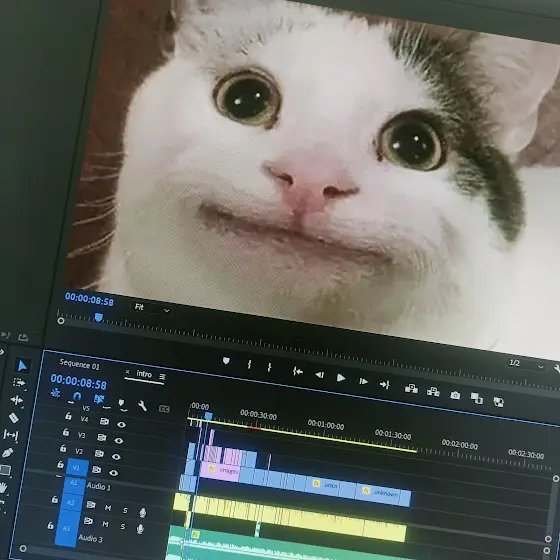Add marker in Program monitor
The width and height of the screenshot is (560, 560).
226,361
